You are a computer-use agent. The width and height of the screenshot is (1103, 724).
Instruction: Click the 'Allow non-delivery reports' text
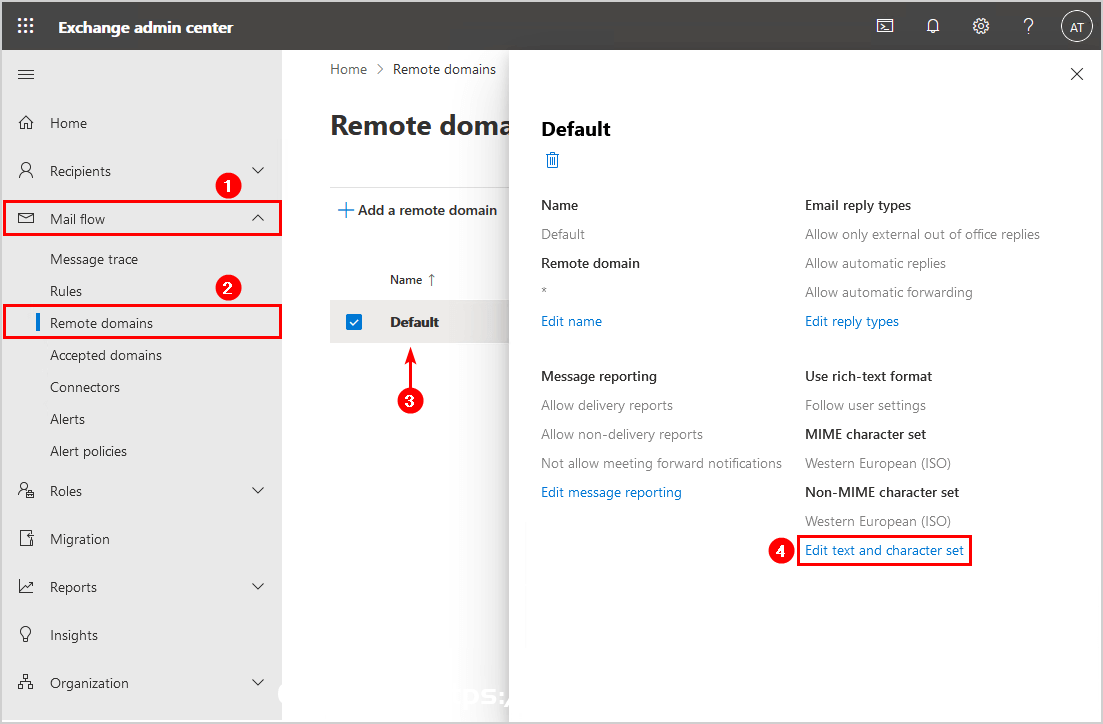click(x=622, y=434)
